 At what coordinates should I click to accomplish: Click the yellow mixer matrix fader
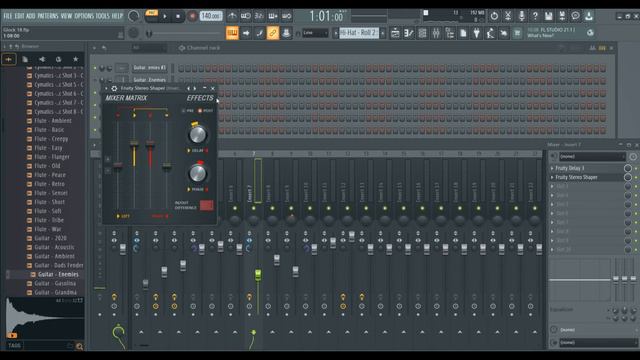coord(134,144)
